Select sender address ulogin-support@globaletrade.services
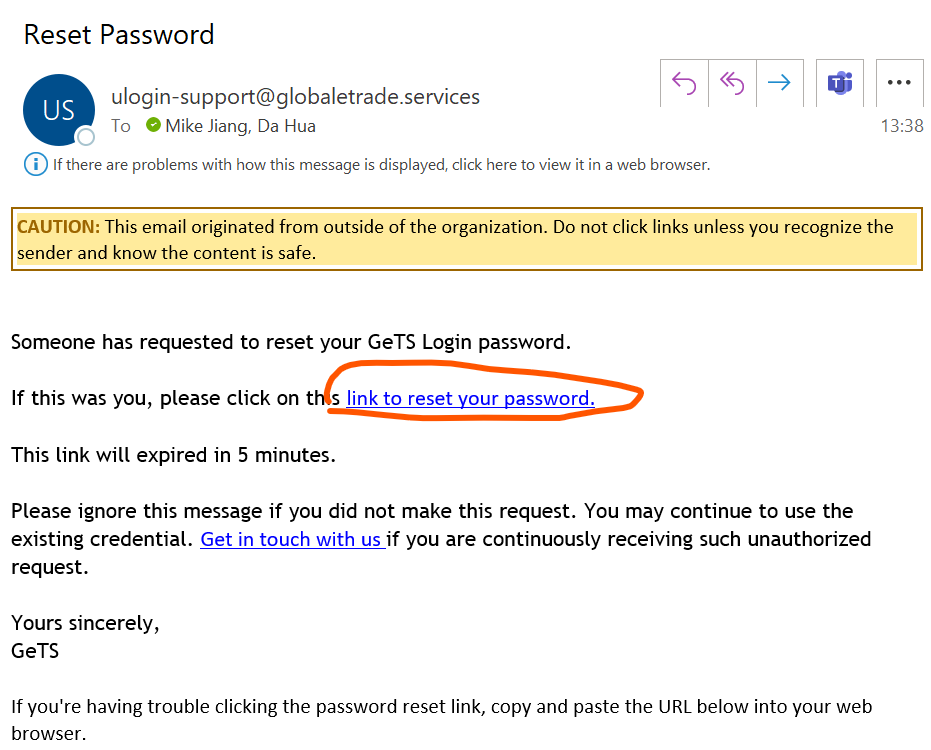This screenshot has height=750, width=931. 295,97
